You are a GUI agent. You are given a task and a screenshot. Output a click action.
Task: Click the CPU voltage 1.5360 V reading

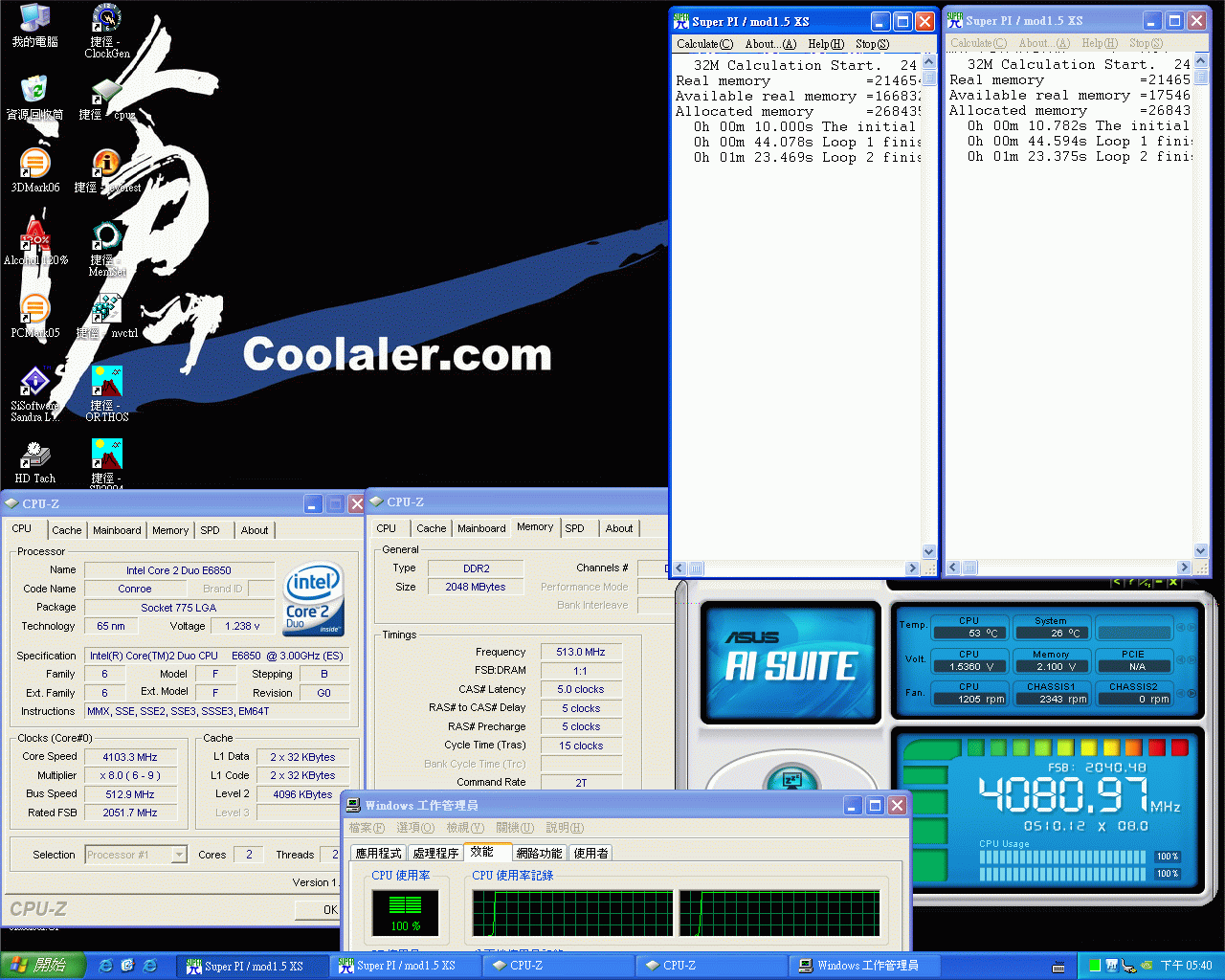click(969, 666)
